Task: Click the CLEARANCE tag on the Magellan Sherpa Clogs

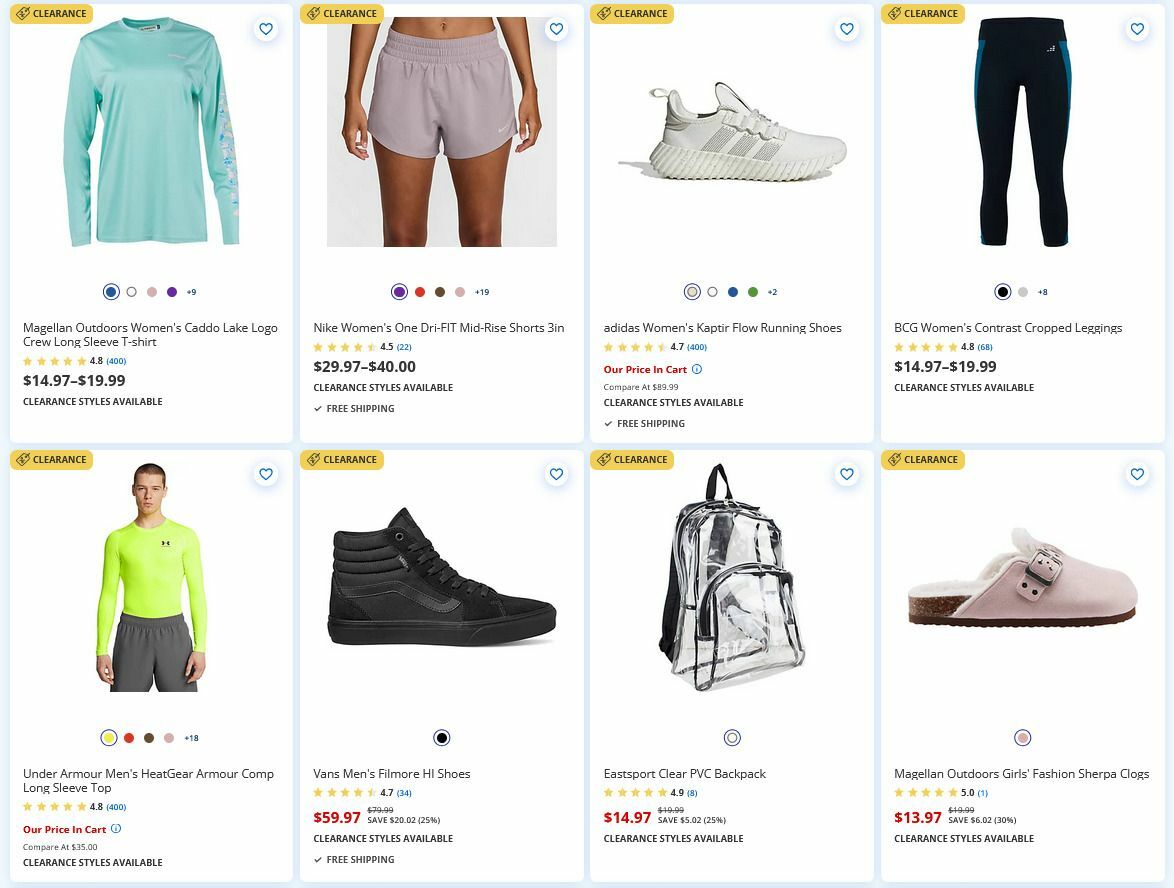Action: point(922,459)
